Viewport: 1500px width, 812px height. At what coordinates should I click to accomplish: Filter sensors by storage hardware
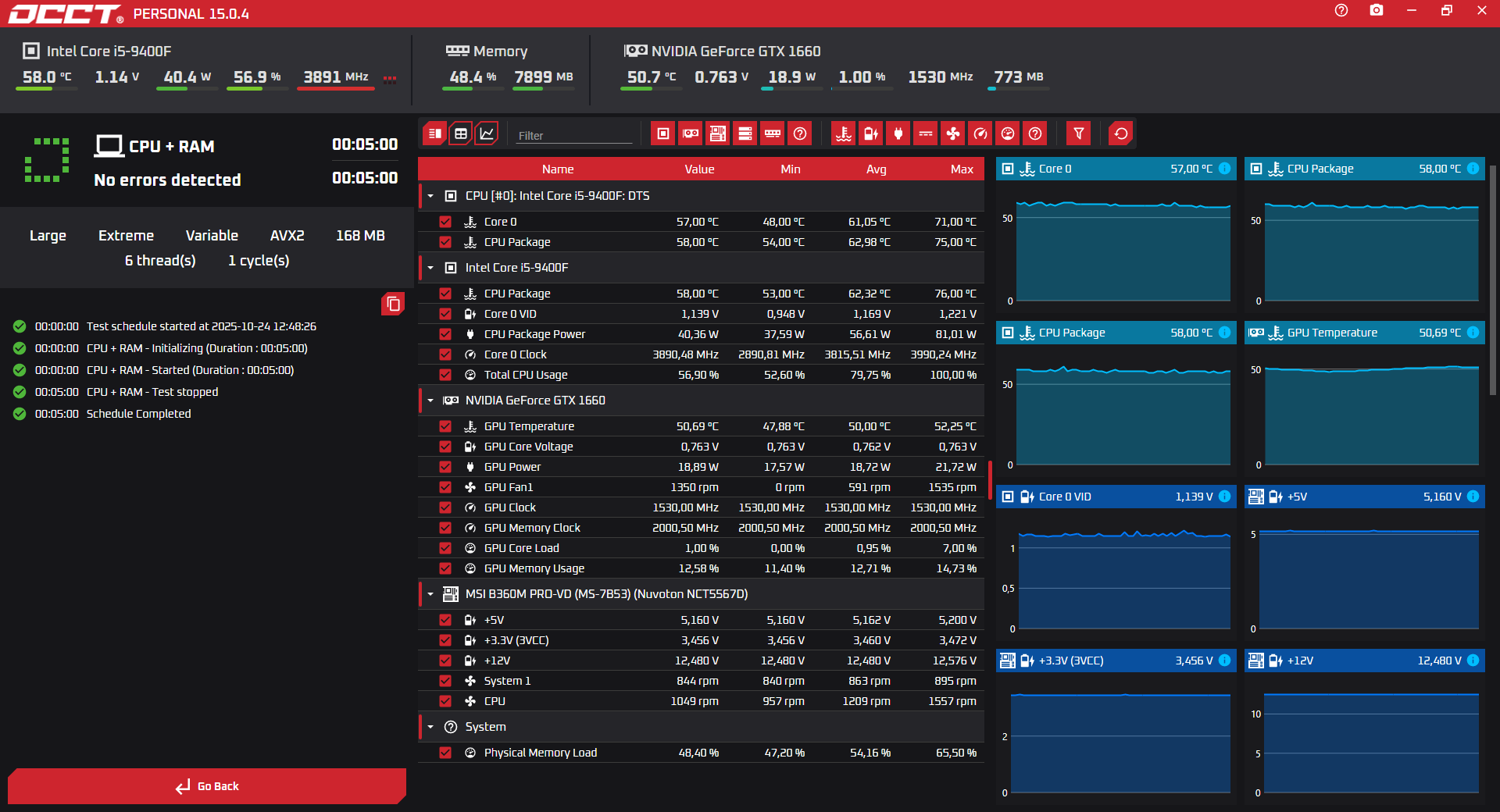pos(745,134)
